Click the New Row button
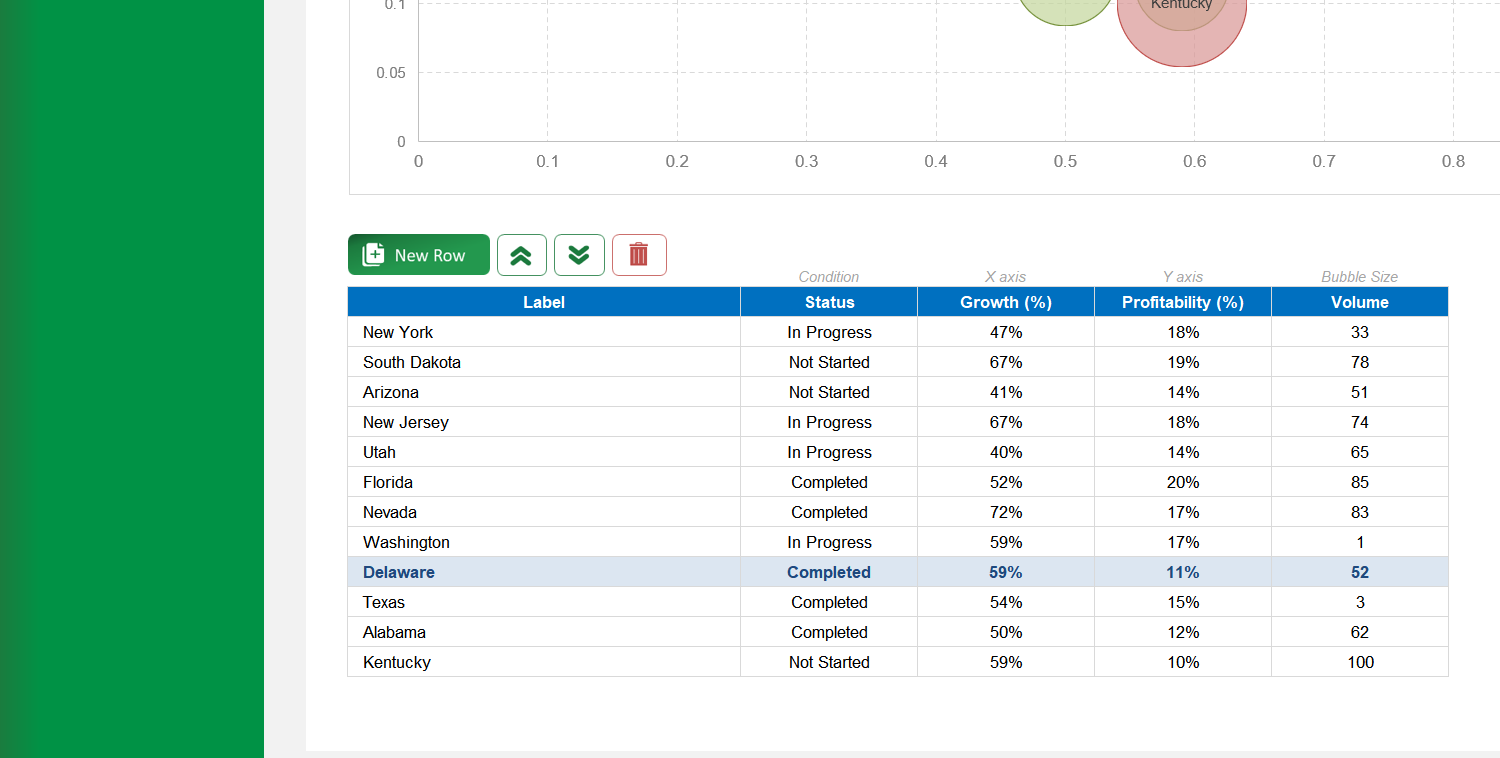 418,255
